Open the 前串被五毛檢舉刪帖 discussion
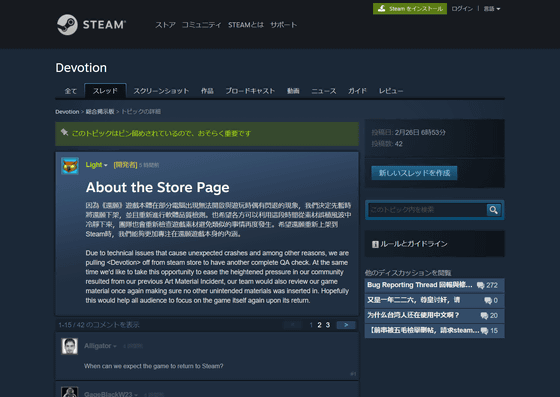 tap(434, 331)
